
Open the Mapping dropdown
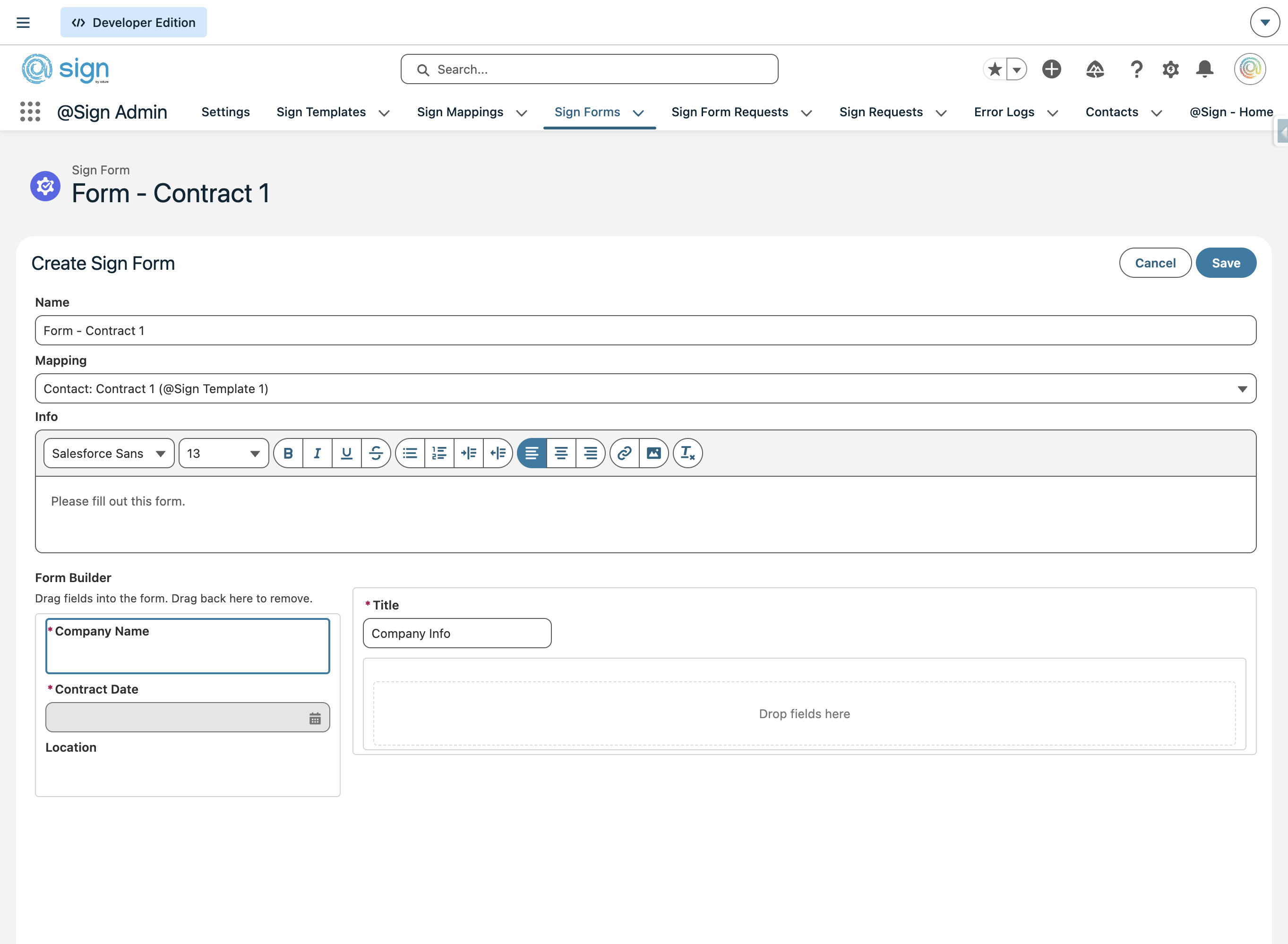[x=645, y=388]
